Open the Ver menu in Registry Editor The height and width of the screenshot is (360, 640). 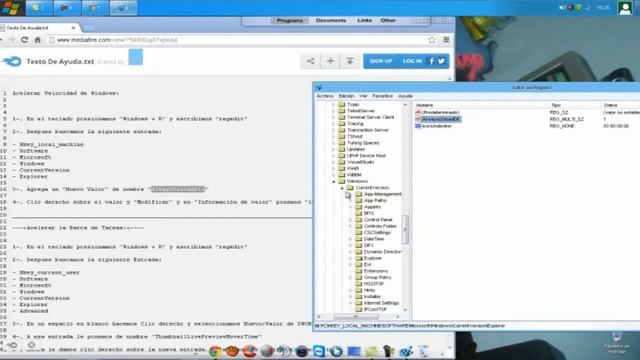tap(363, 96)
